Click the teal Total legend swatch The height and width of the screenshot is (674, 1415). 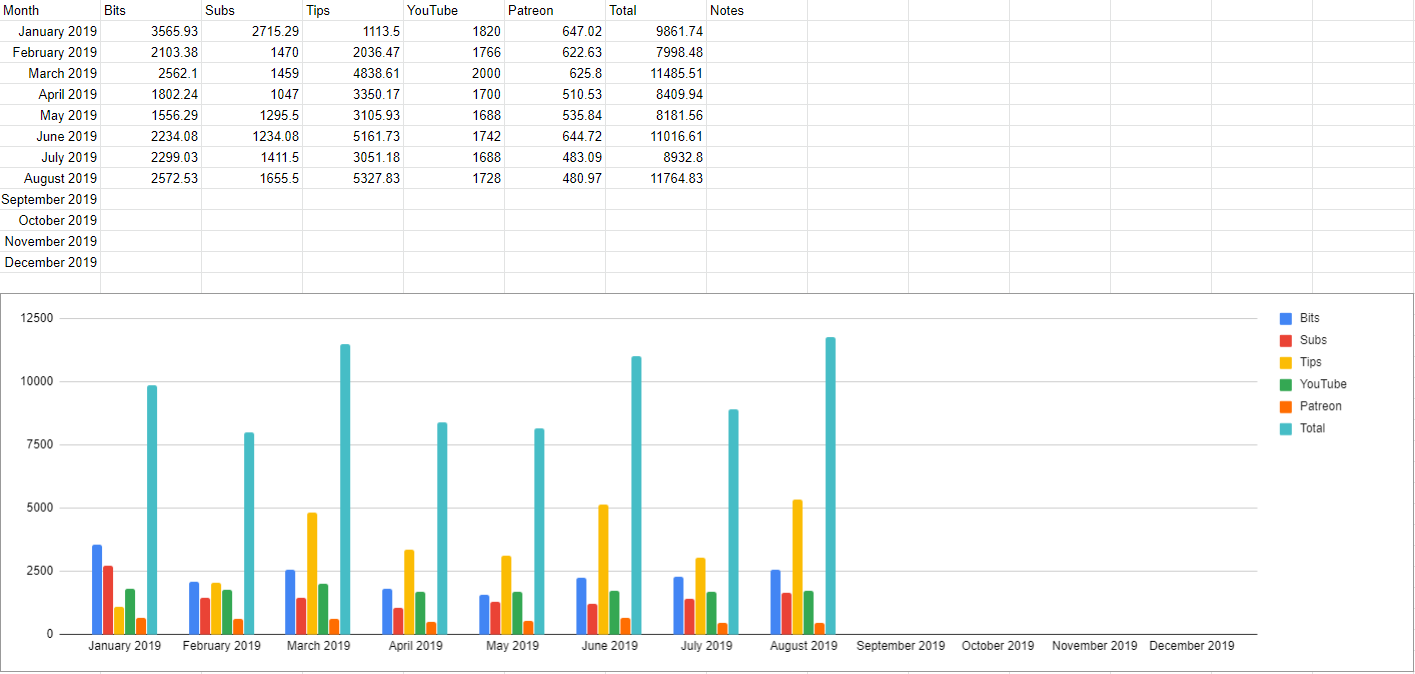1286,429
